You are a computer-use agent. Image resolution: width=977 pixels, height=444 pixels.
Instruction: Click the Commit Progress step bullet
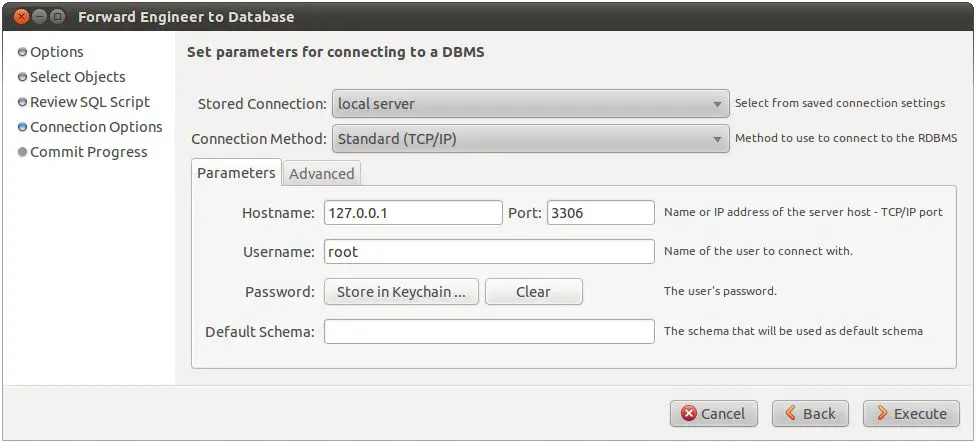[22, 153]
